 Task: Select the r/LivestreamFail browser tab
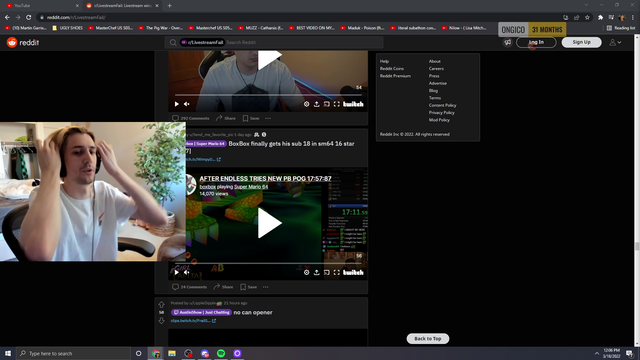(x=122, y=6)
